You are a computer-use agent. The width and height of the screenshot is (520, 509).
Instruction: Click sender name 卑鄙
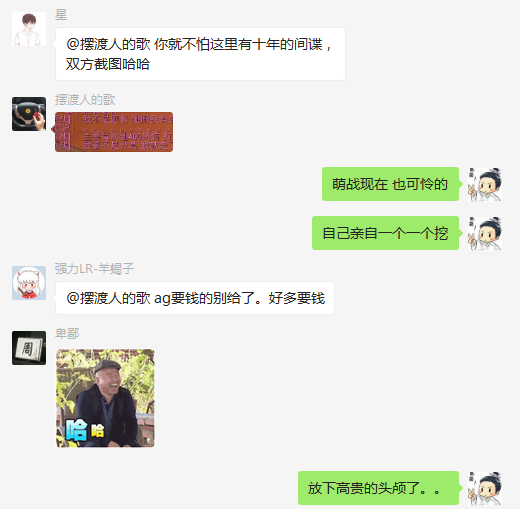(x=67, y=334)
